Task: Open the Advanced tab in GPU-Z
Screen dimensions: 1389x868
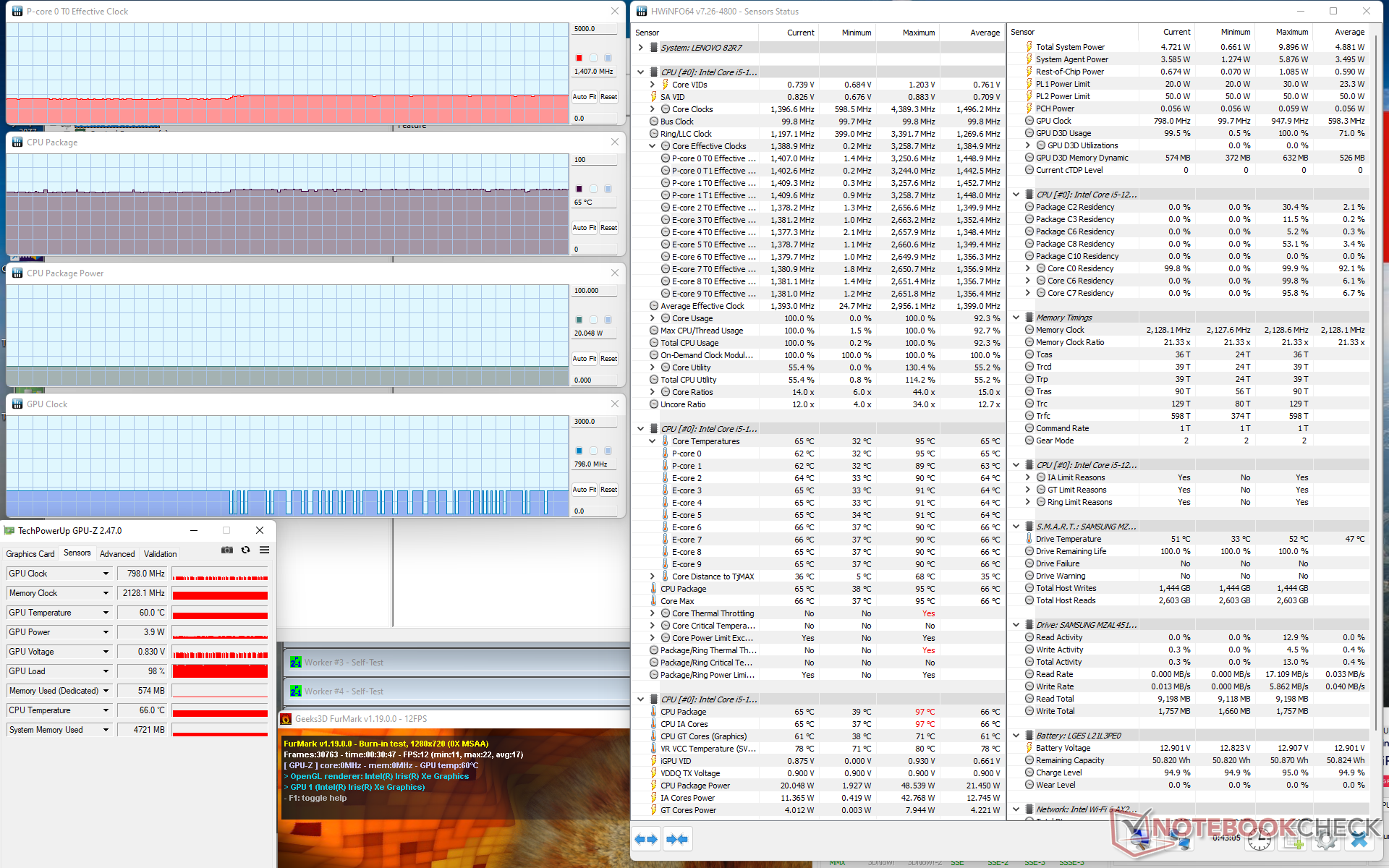Action: 117,553
